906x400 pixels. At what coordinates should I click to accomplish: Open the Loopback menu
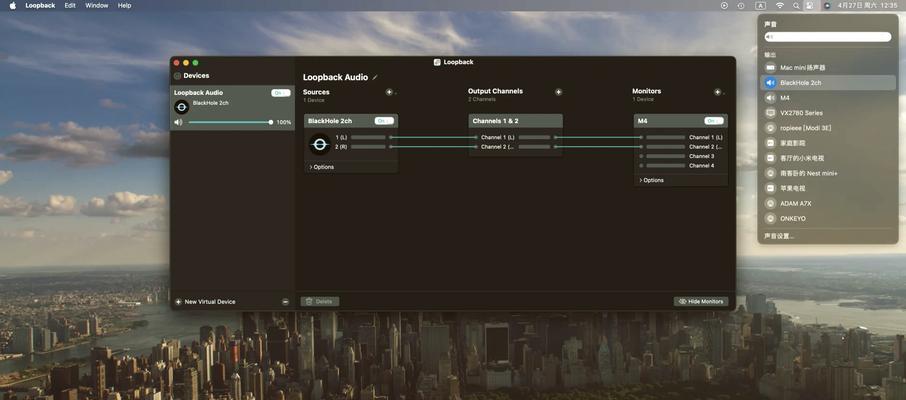coord(40,5)
